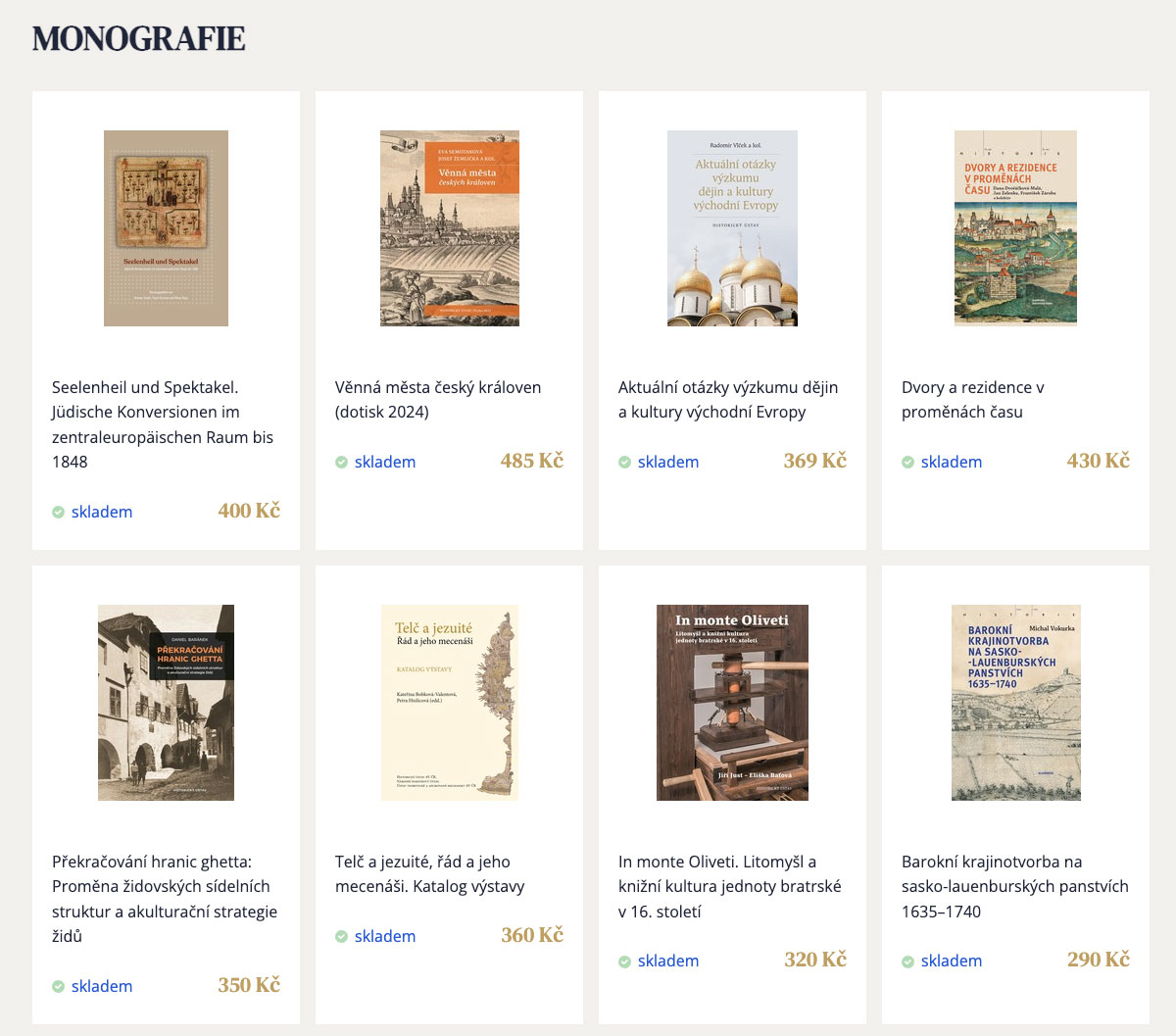Screen dimensions: 1176x1036
Task: Open the Seelenheil und Spektakel title link
Action: point(163,424)
